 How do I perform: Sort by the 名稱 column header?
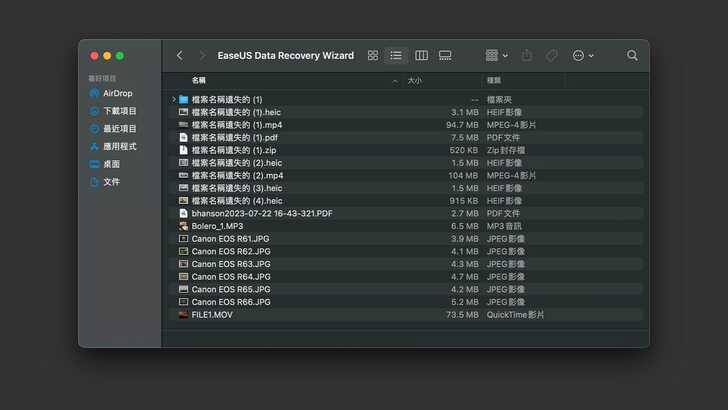pyautogui.click(x=199, y=80)
